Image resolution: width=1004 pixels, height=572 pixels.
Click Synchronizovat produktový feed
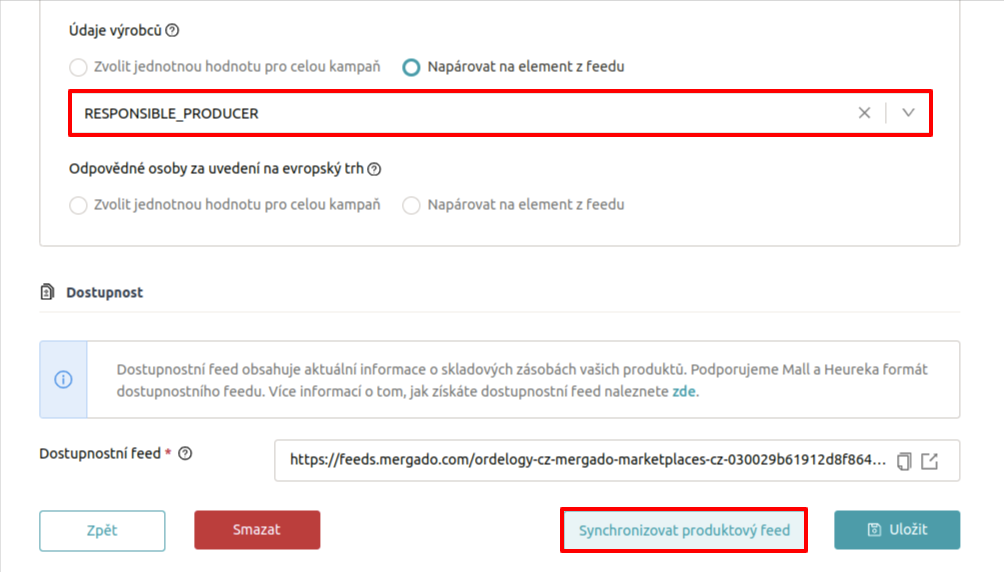click(684, 530)
